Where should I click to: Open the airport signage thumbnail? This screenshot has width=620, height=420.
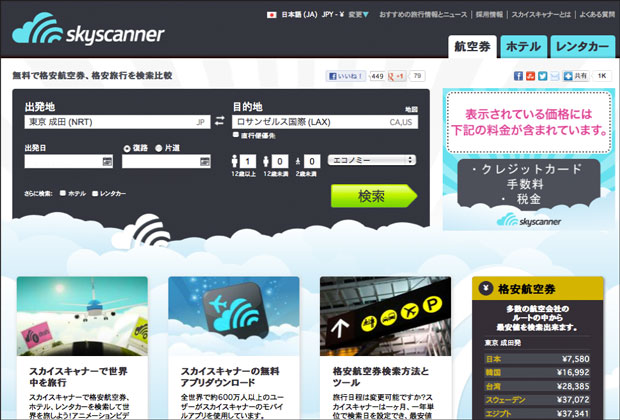[x=386, y=316]
